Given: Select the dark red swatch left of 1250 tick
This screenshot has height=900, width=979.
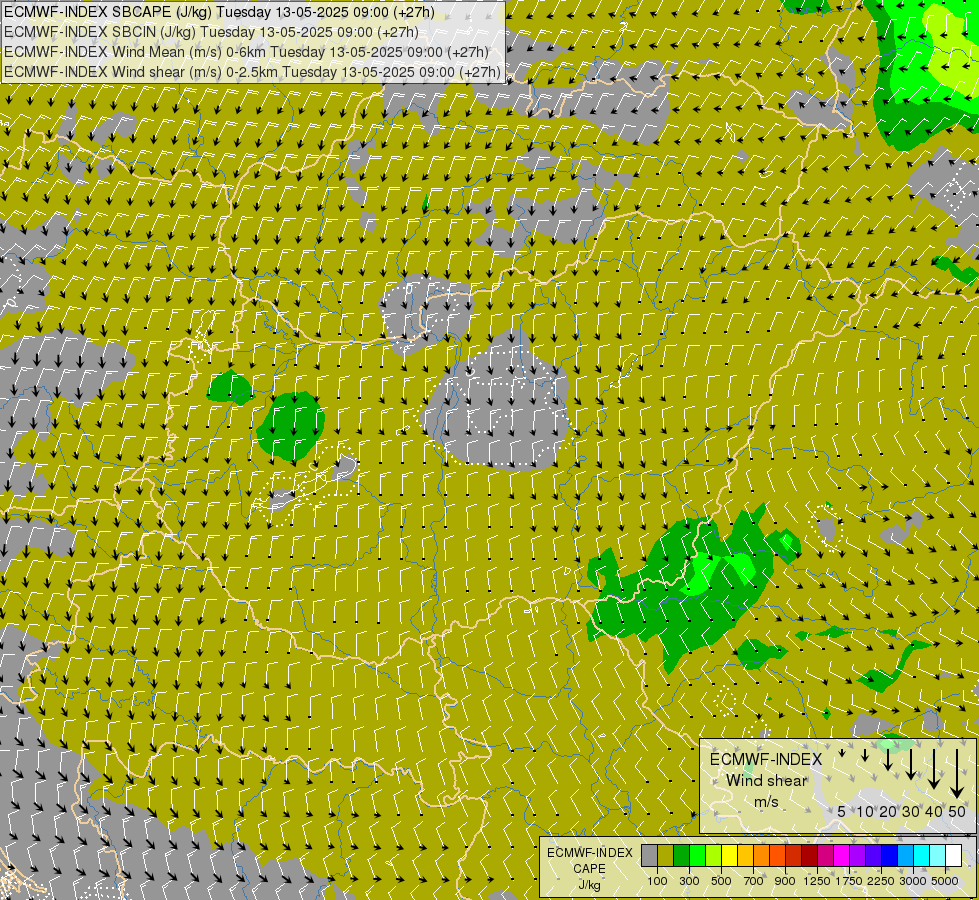Looking at the screenshot, I should click(x=809, y=855).
